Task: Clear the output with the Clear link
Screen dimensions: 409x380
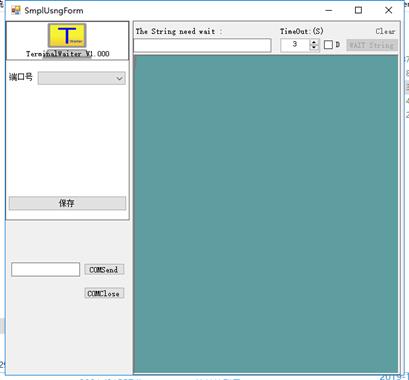Action: [x=385, y=31]
